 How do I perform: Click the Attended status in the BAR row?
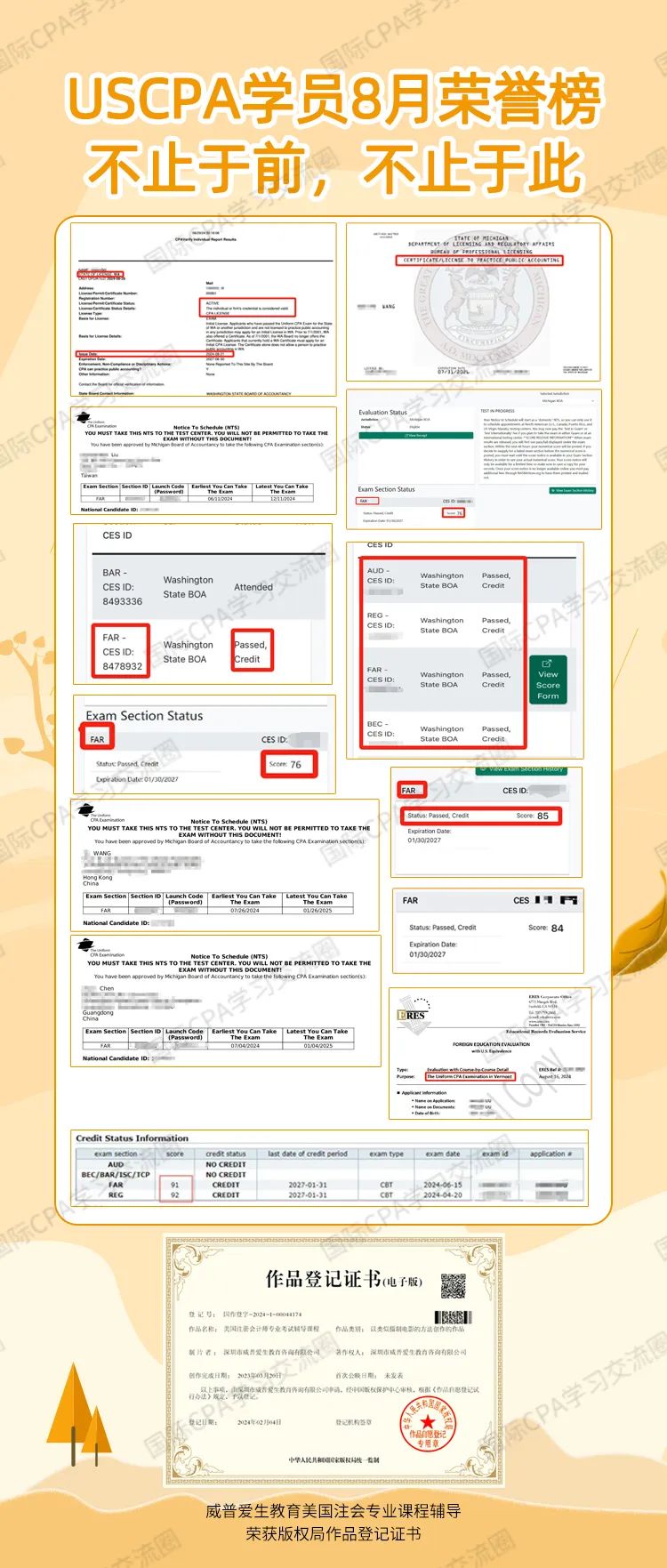253,587
